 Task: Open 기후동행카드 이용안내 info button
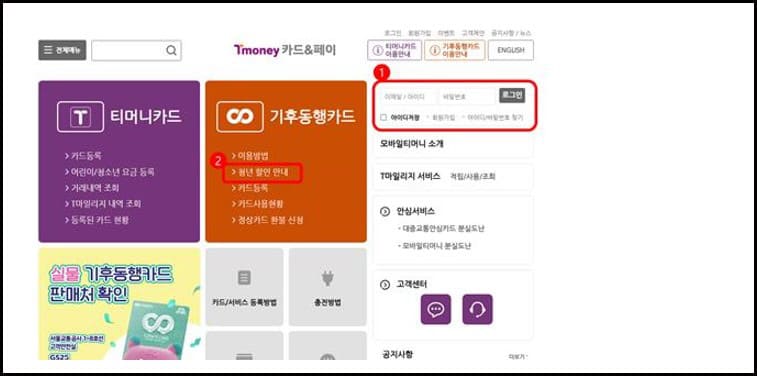[x=455, y=50]
